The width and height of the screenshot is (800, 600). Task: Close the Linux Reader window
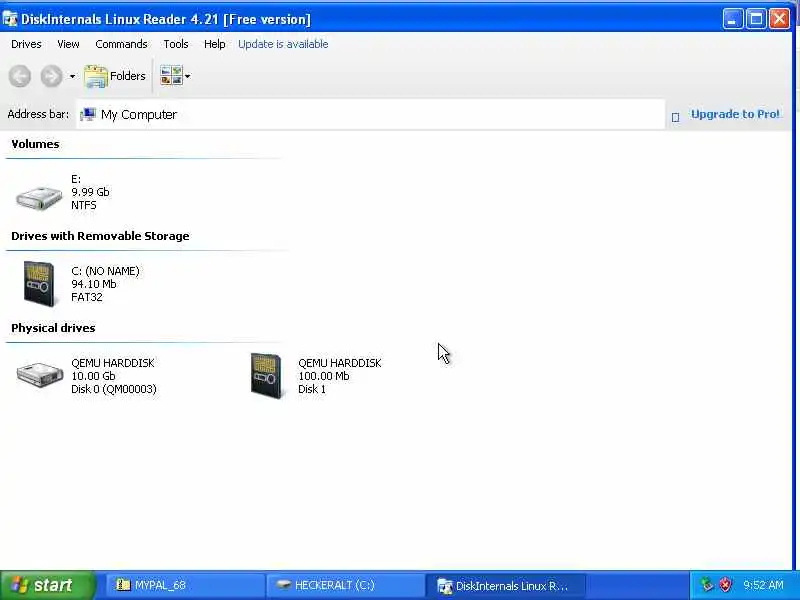(780, 19)
